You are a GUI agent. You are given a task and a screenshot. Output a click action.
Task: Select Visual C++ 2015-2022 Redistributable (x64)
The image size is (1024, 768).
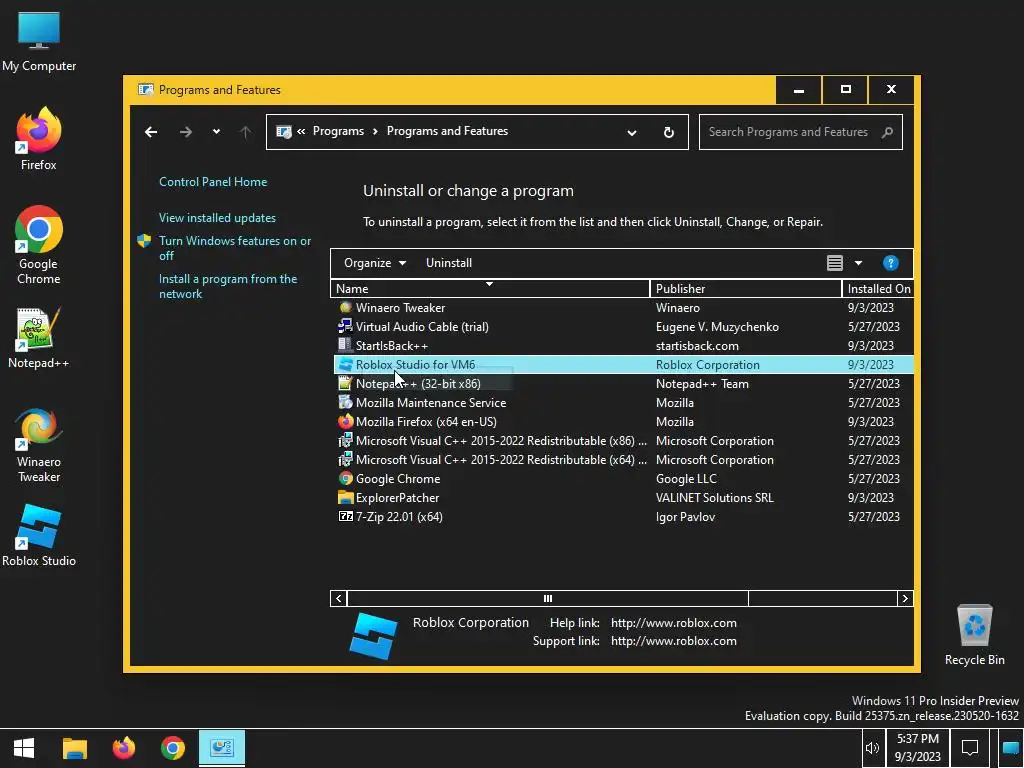coord(623,459)
